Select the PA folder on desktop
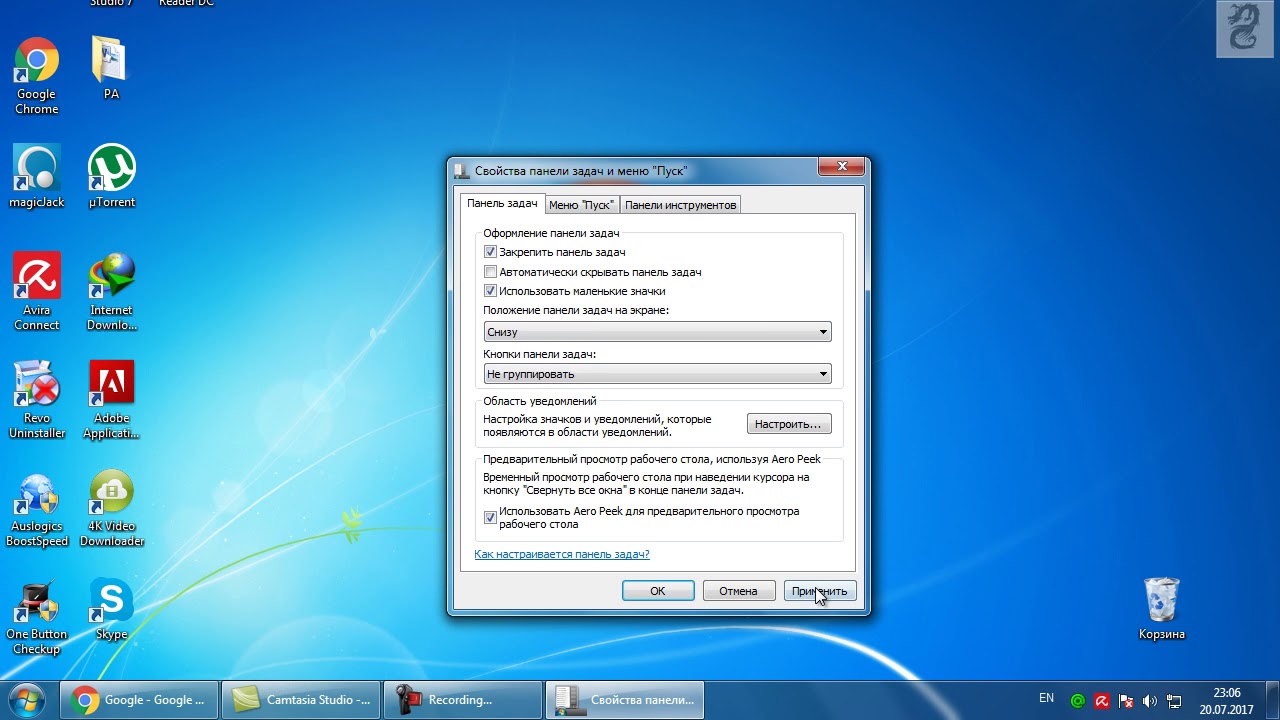This screenshot has height=720, width=1280. (111, 70)
